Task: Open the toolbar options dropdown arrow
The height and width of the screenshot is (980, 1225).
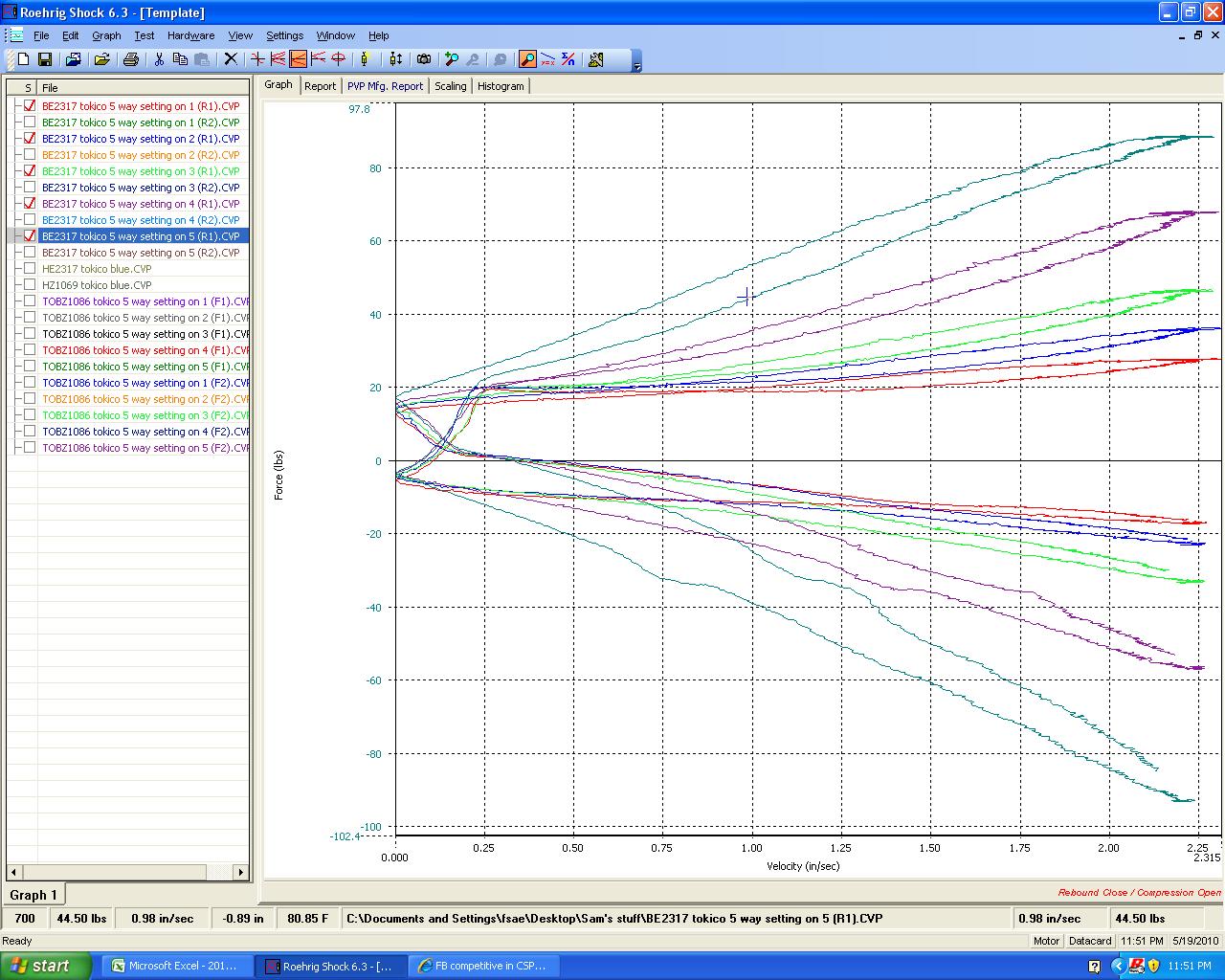Action: tap(637, 65)
